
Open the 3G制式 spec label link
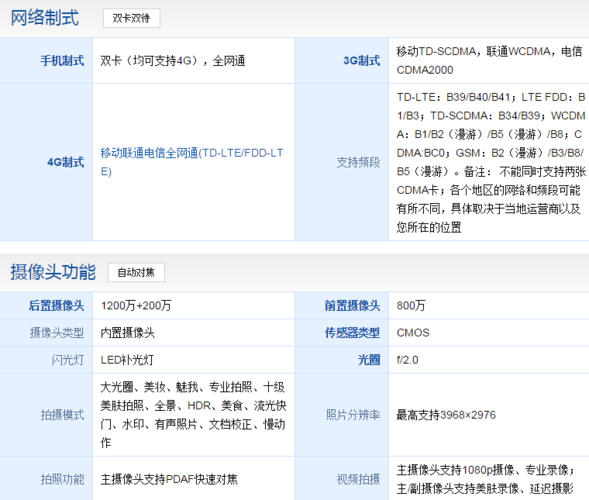pyautogui.click(x=362, y=60)
